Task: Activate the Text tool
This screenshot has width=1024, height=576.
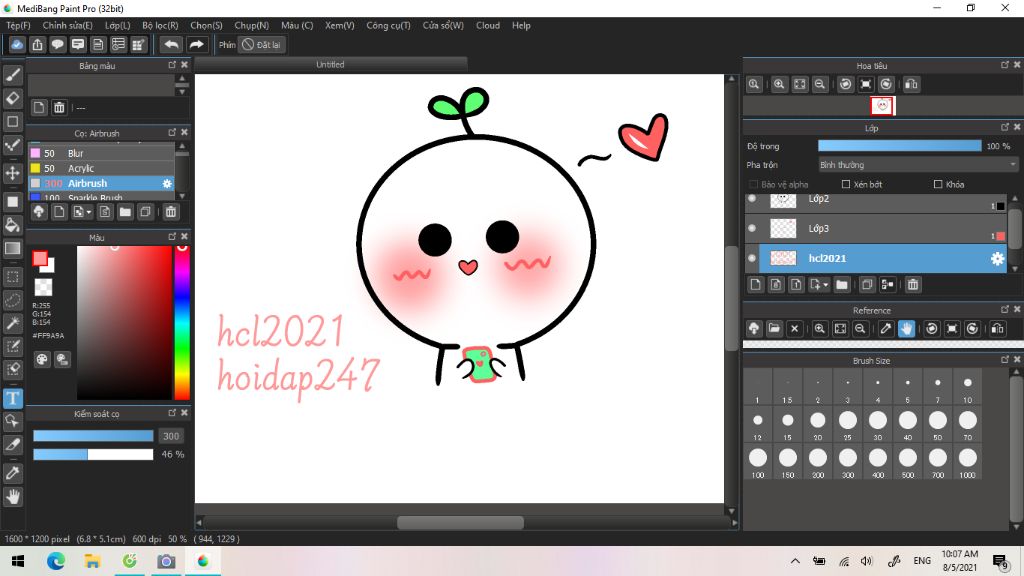Action: point(12,398)
